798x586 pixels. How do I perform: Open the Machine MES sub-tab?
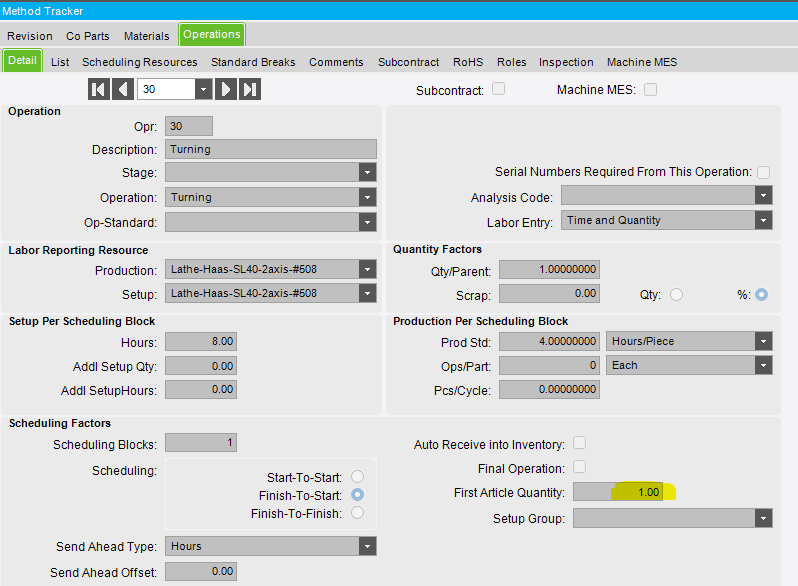[642, 62]
